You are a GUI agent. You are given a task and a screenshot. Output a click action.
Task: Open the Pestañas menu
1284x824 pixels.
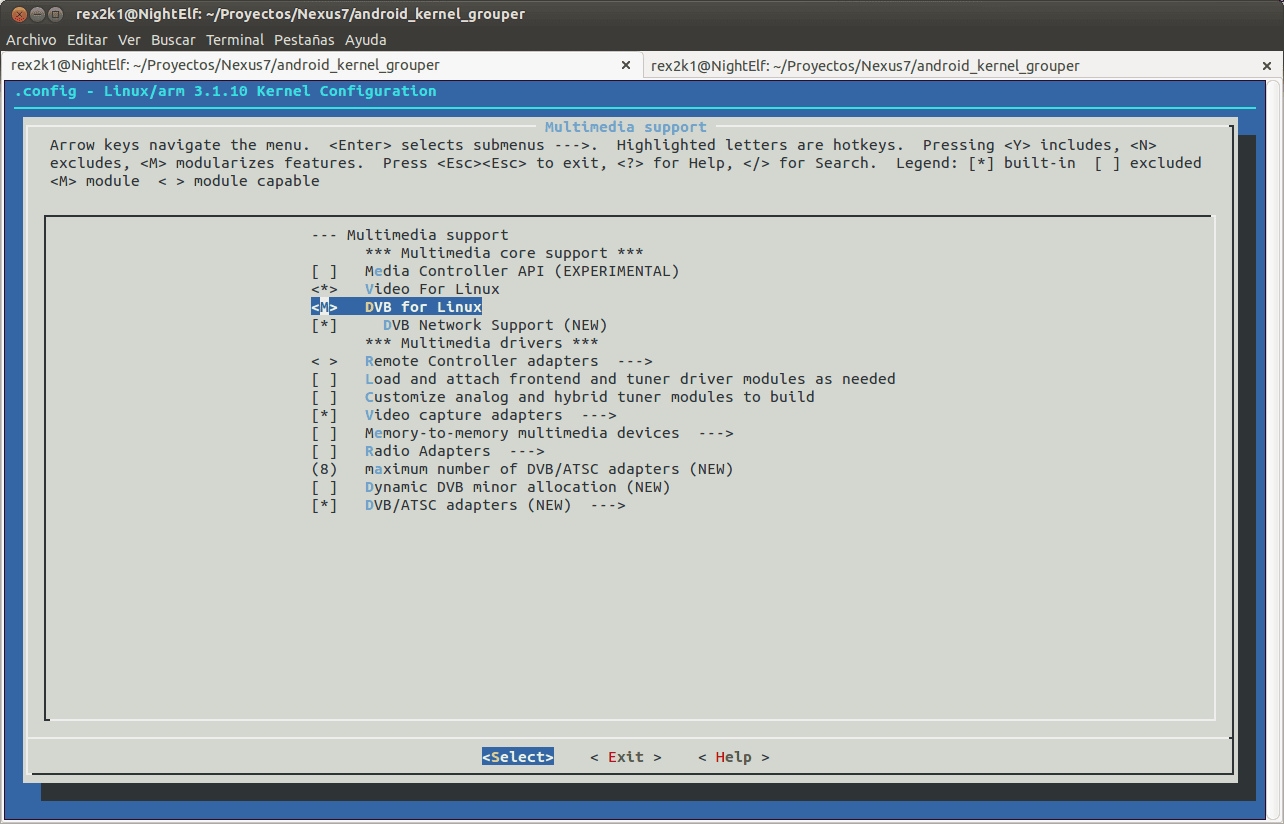click(x=305, y=40)
